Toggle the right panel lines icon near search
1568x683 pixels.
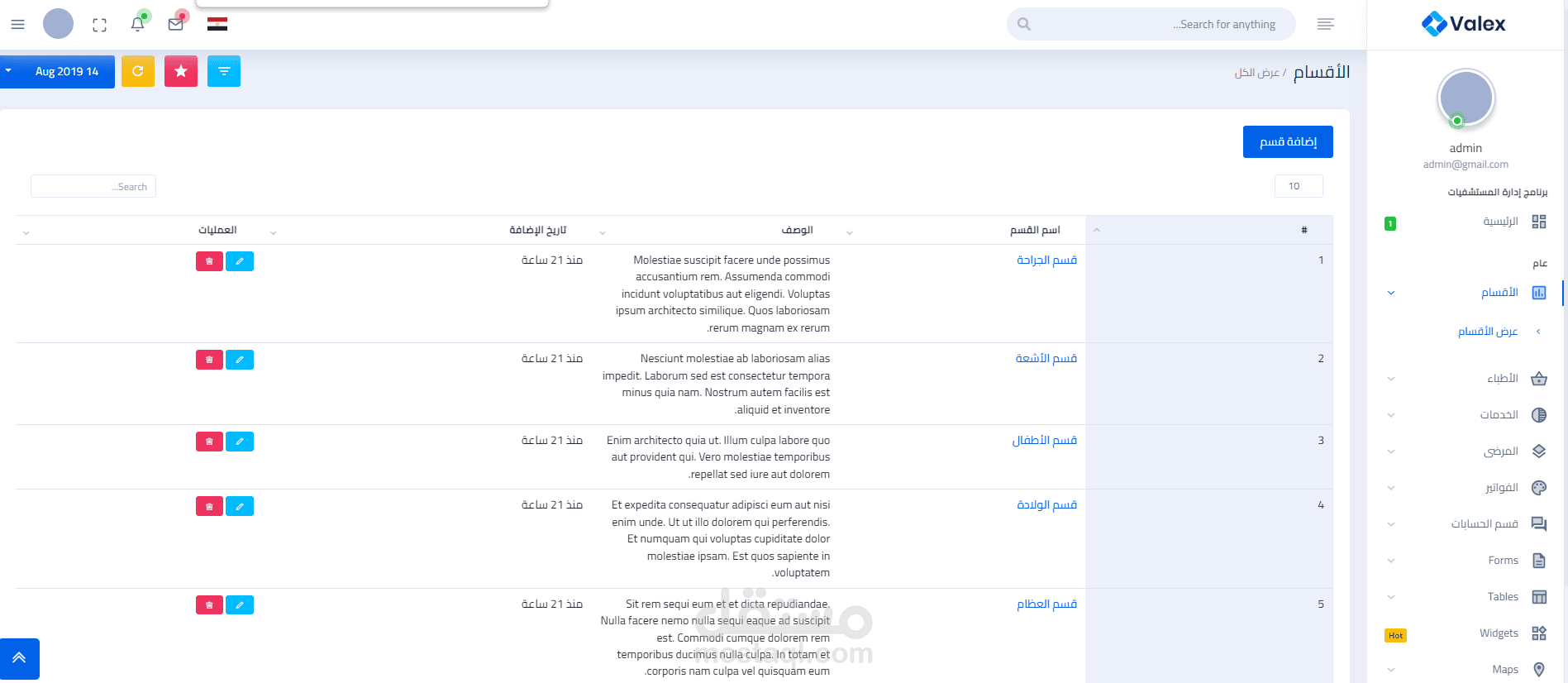[1326, 24]
